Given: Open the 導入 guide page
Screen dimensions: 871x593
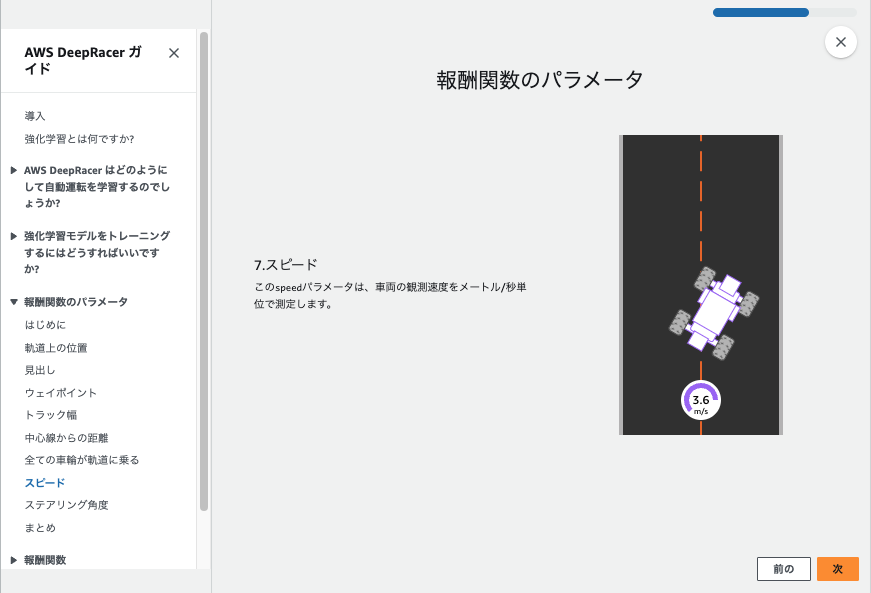Looking at the screenshot, I should [x=34, y=115].
